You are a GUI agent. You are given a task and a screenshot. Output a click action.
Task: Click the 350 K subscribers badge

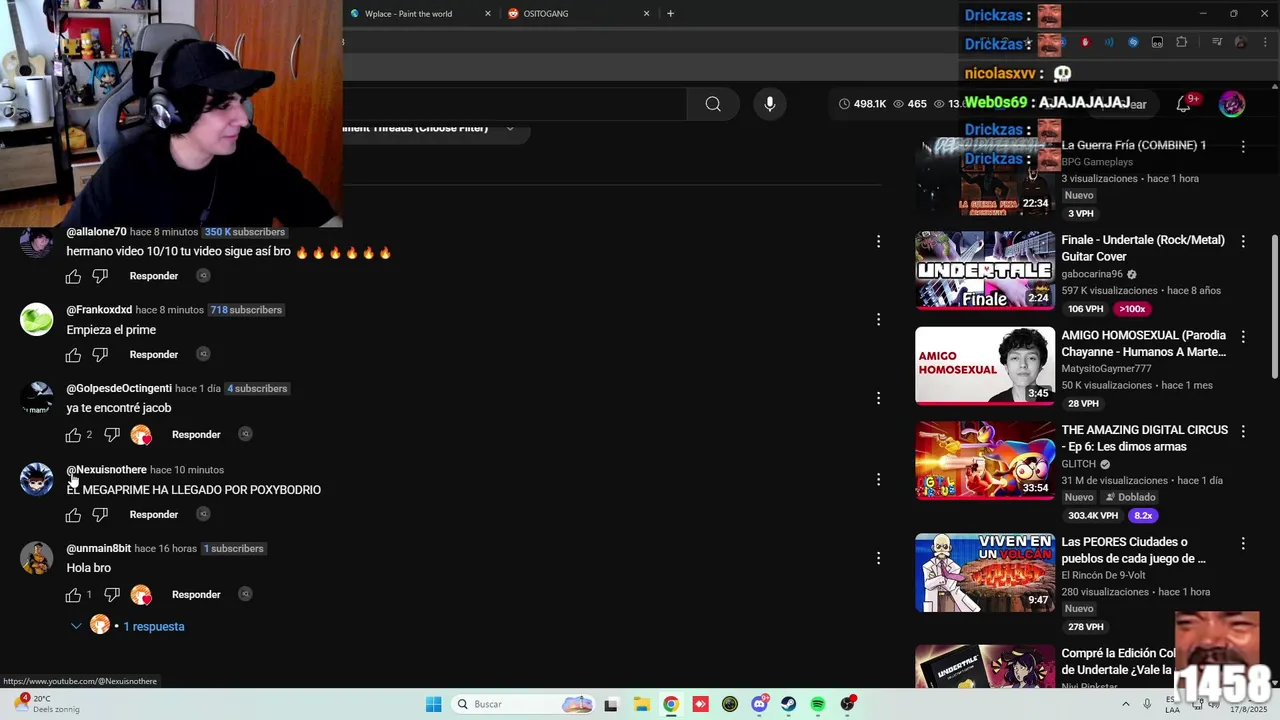[245, 232]
